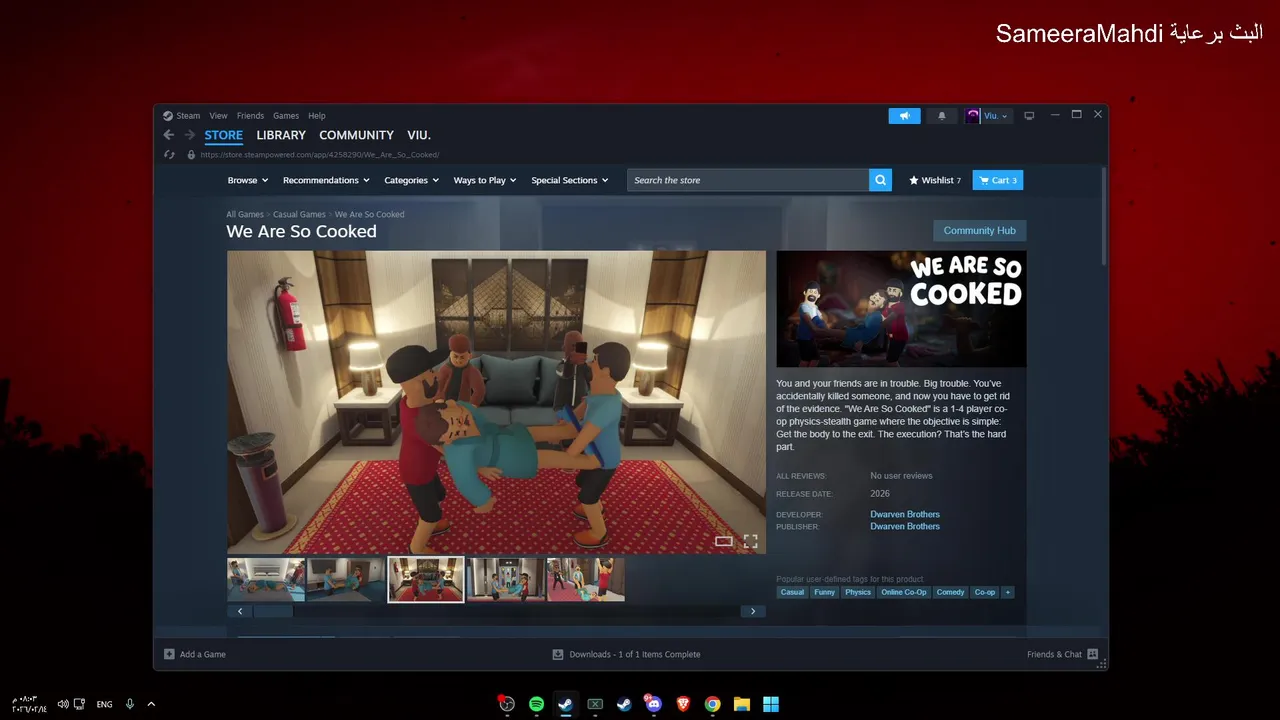Open the Games menu

286,116
